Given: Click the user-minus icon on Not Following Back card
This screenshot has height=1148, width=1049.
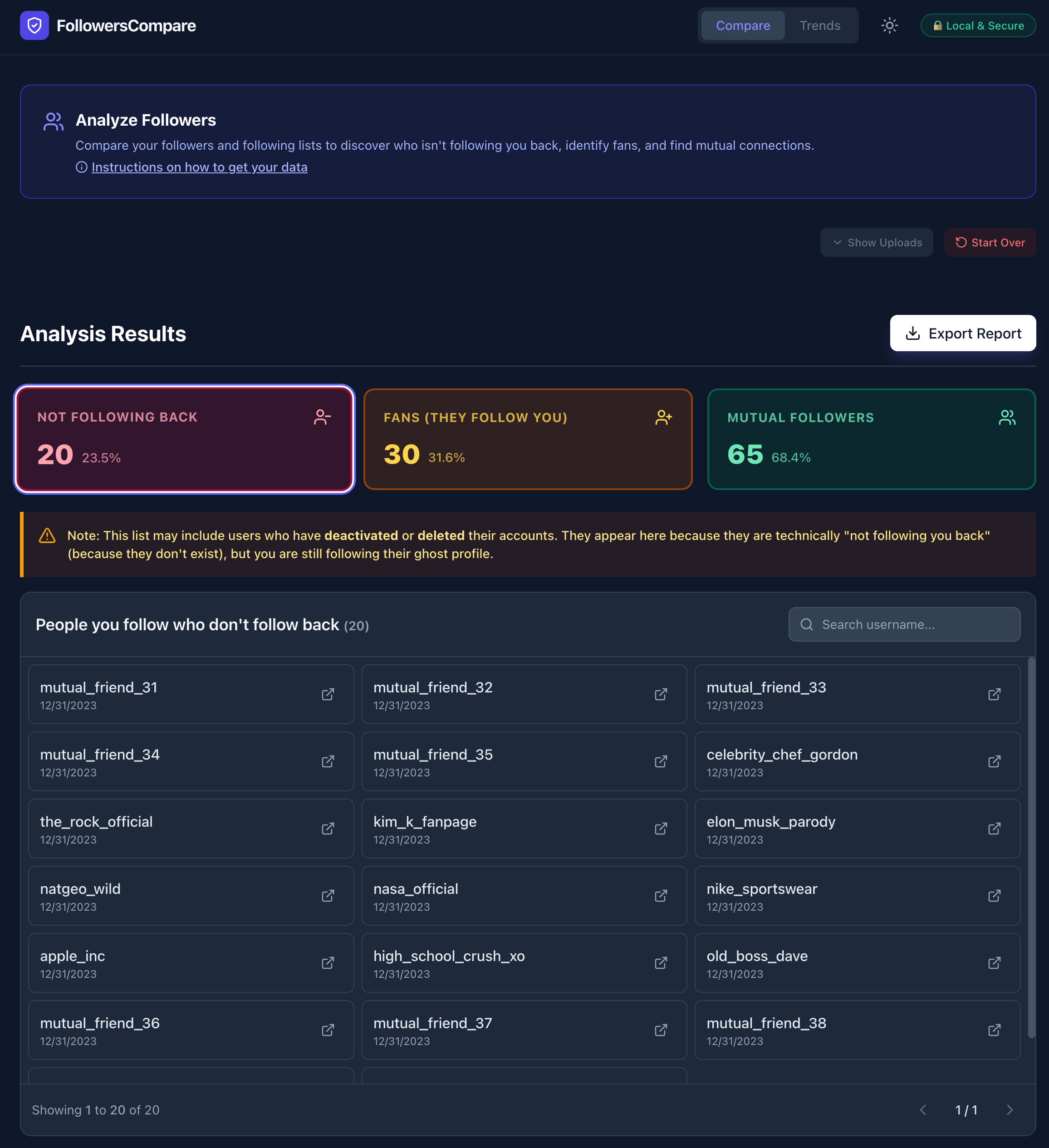Looking at the screenshot, I should click(x=322, y=417).
